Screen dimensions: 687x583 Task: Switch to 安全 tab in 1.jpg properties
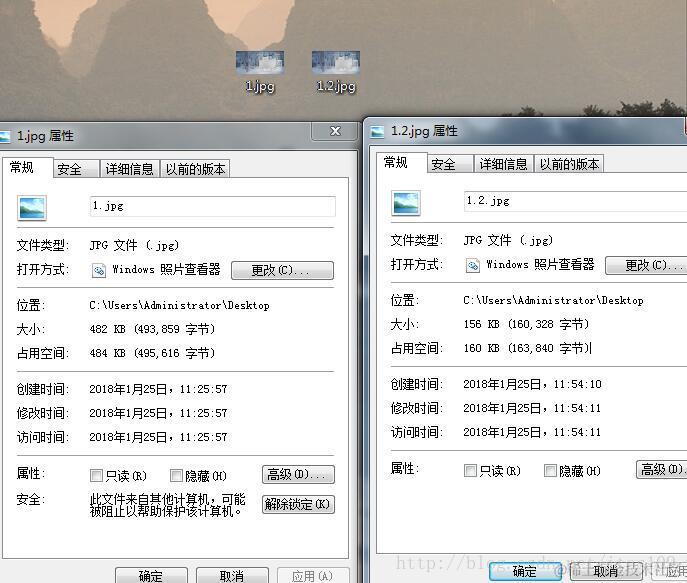(x=76, y=169)
